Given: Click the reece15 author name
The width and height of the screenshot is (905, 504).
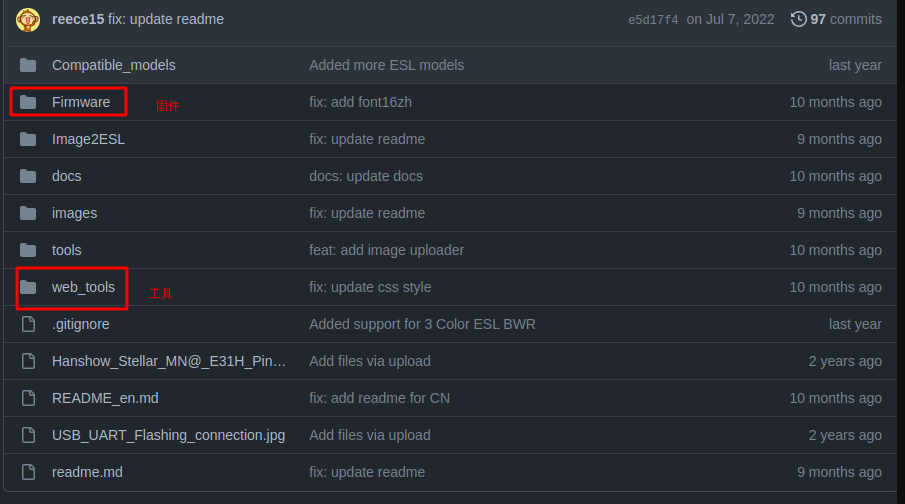Looking at the screenshot, I should point(78,19).
